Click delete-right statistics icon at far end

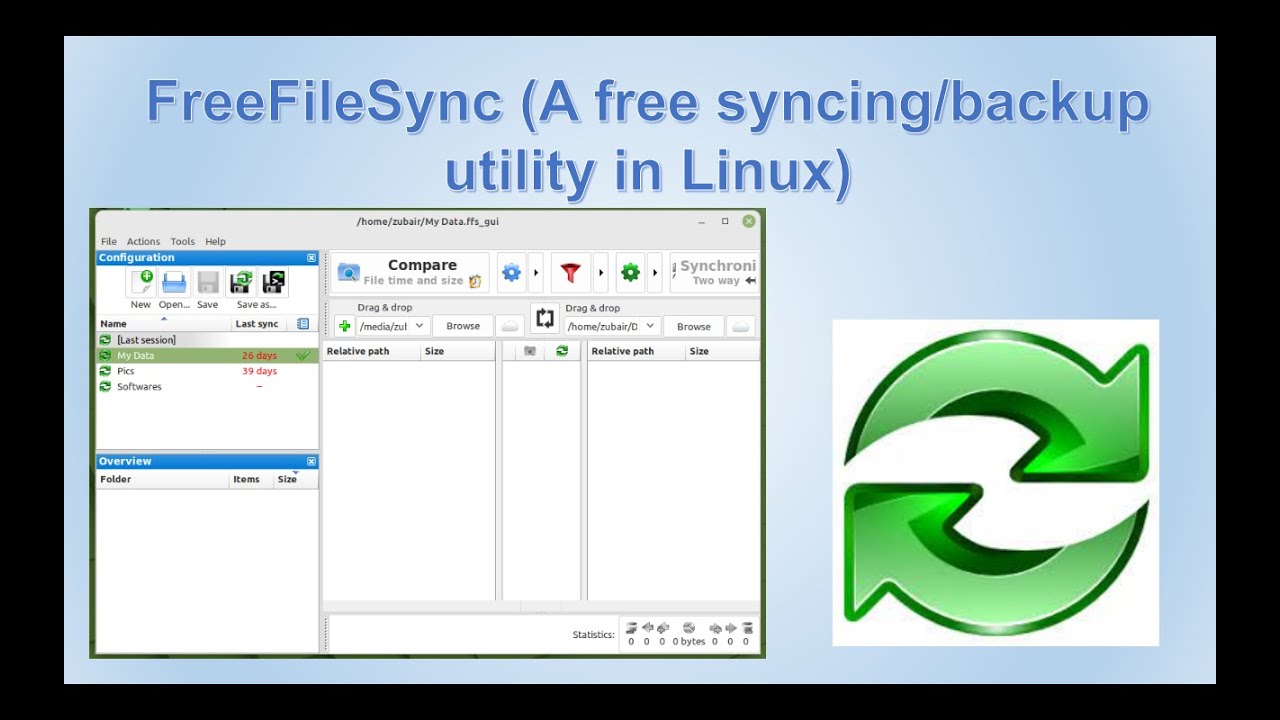tap(747, 628)
